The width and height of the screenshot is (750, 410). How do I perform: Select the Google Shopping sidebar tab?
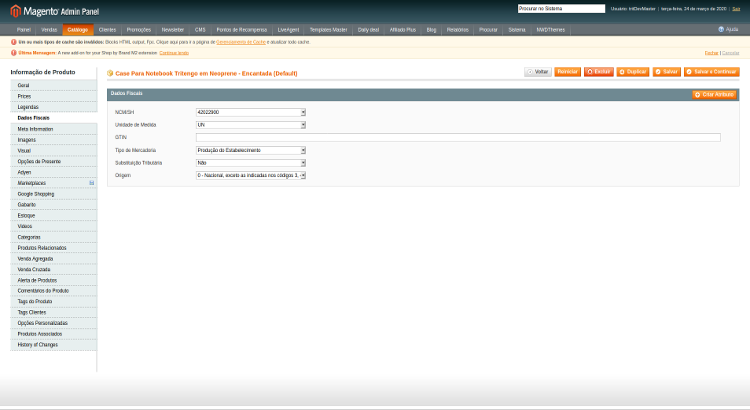click(54, 194)
